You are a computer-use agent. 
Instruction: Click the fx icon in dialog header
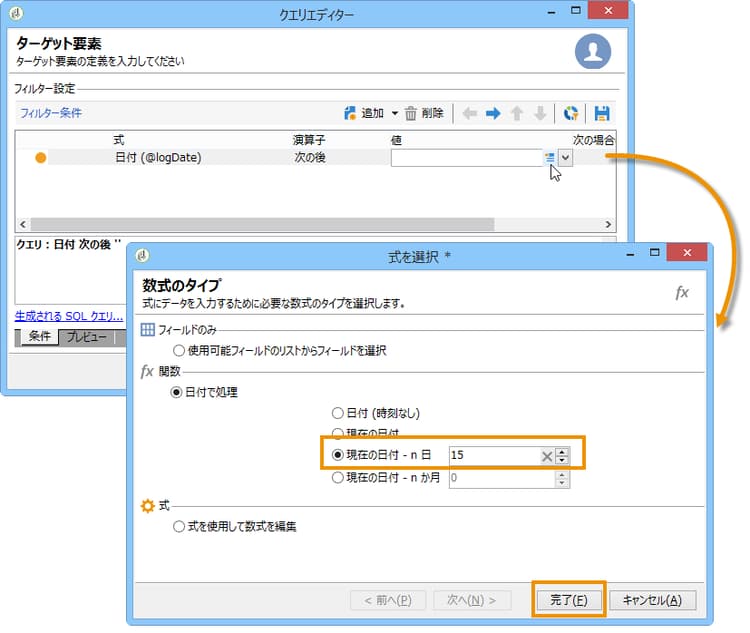(682, 291)
